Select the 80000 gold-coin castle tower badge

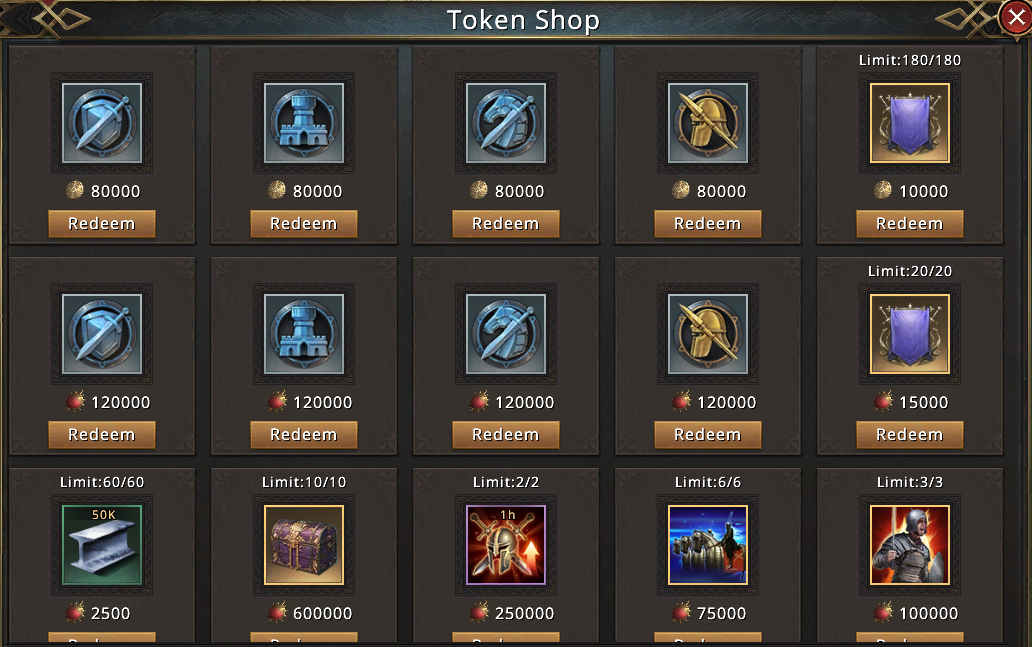(x=304, y=123)
